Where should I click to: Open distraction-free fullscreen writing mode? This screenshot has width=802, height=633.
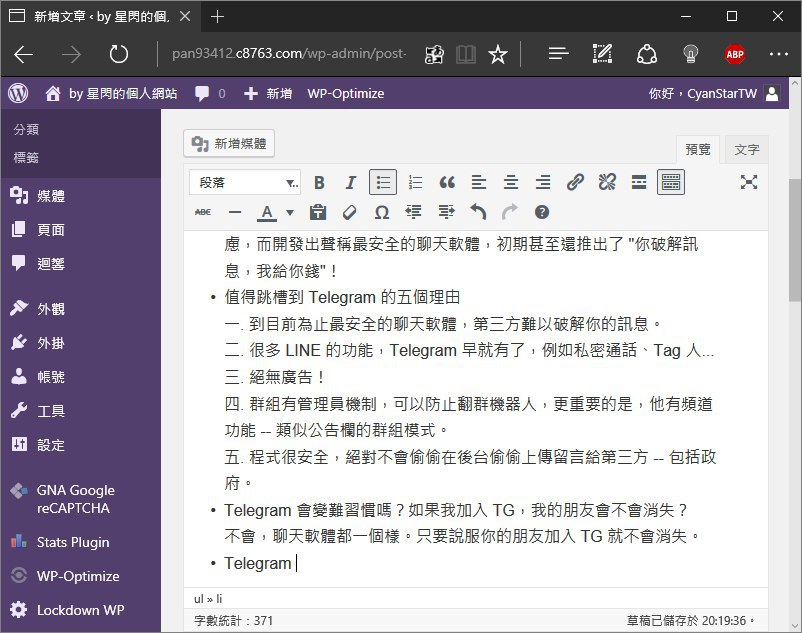[748, 182]
